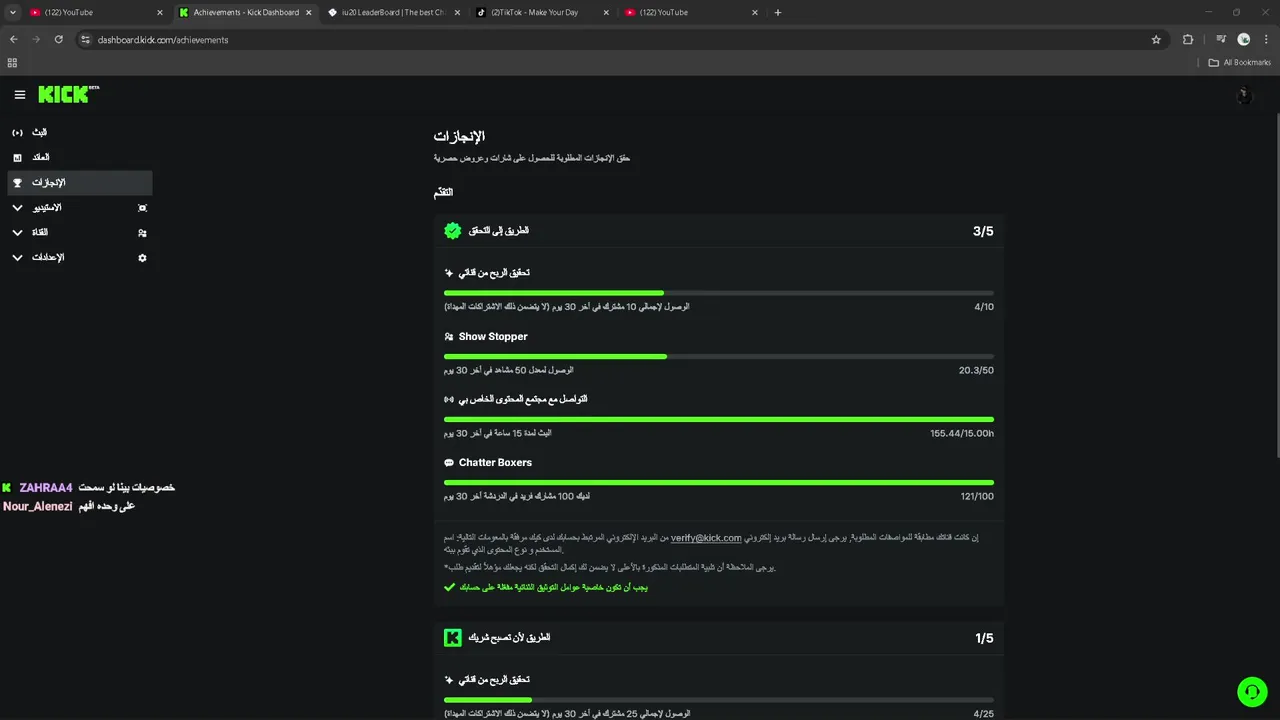Switch to YouTube tab left of Kick tab
Viewport: 1280px width, 720px height.
[x=97, y=12]
